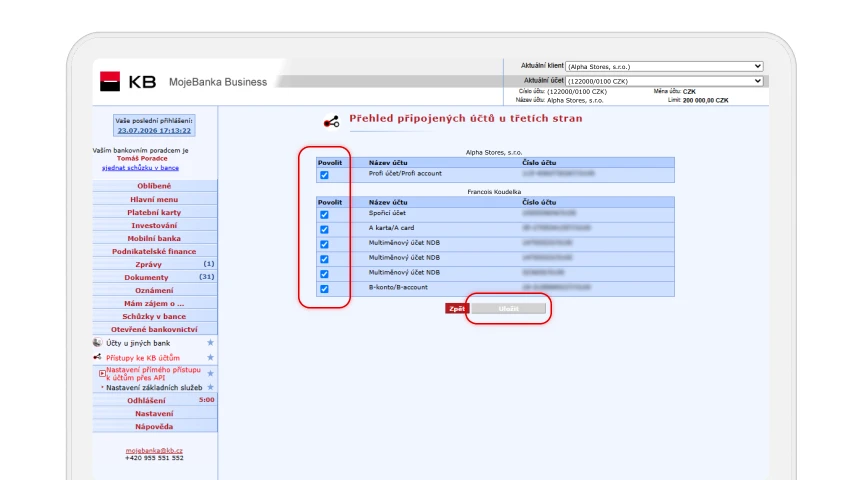The image size is (864, 480).
Task: Toggle the third Multiměnový účet NDB checkbox
Action: click(324, 274)
